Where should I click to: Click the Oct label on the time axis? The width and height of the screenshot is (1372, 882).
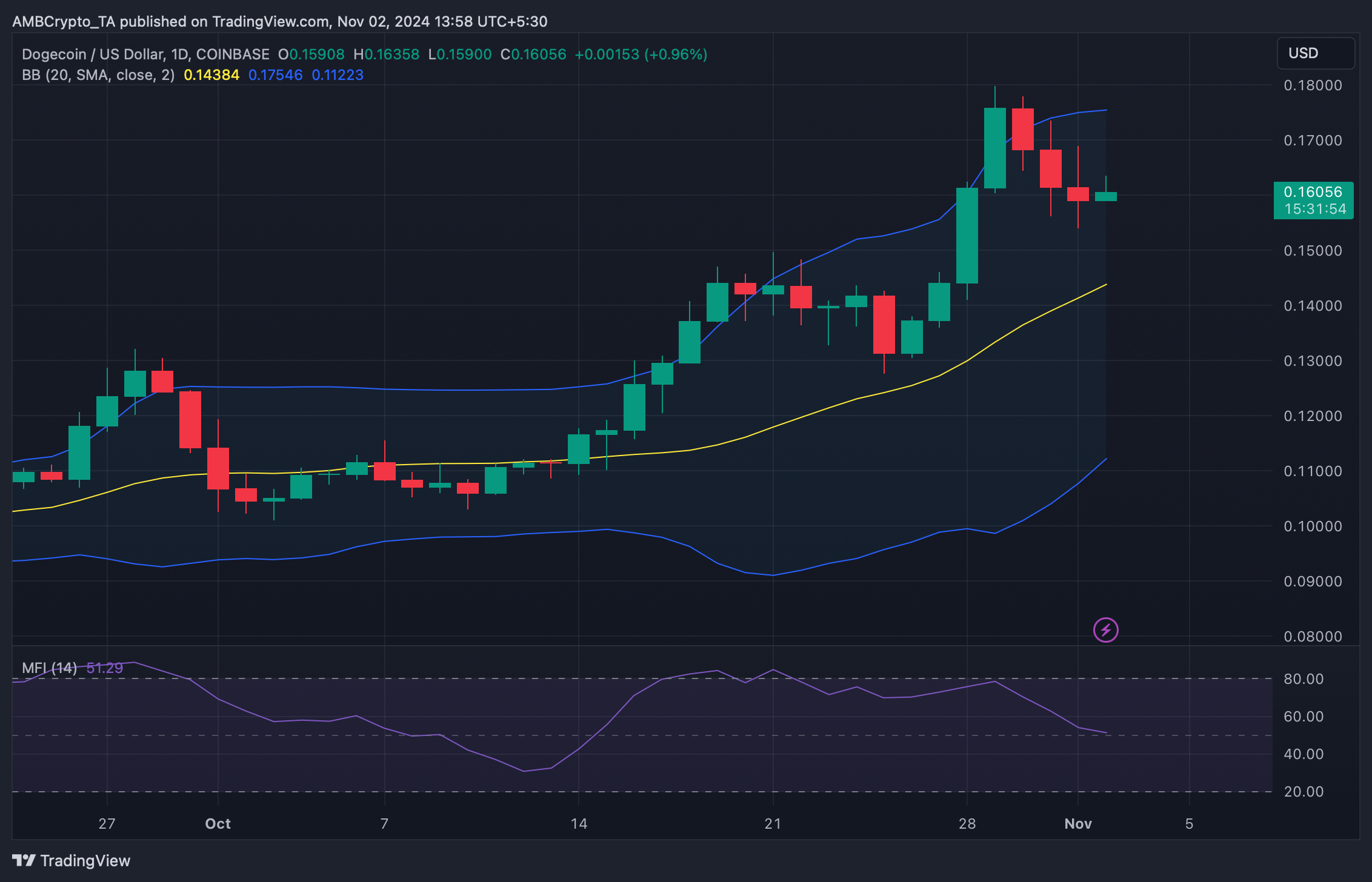[218, 824]
